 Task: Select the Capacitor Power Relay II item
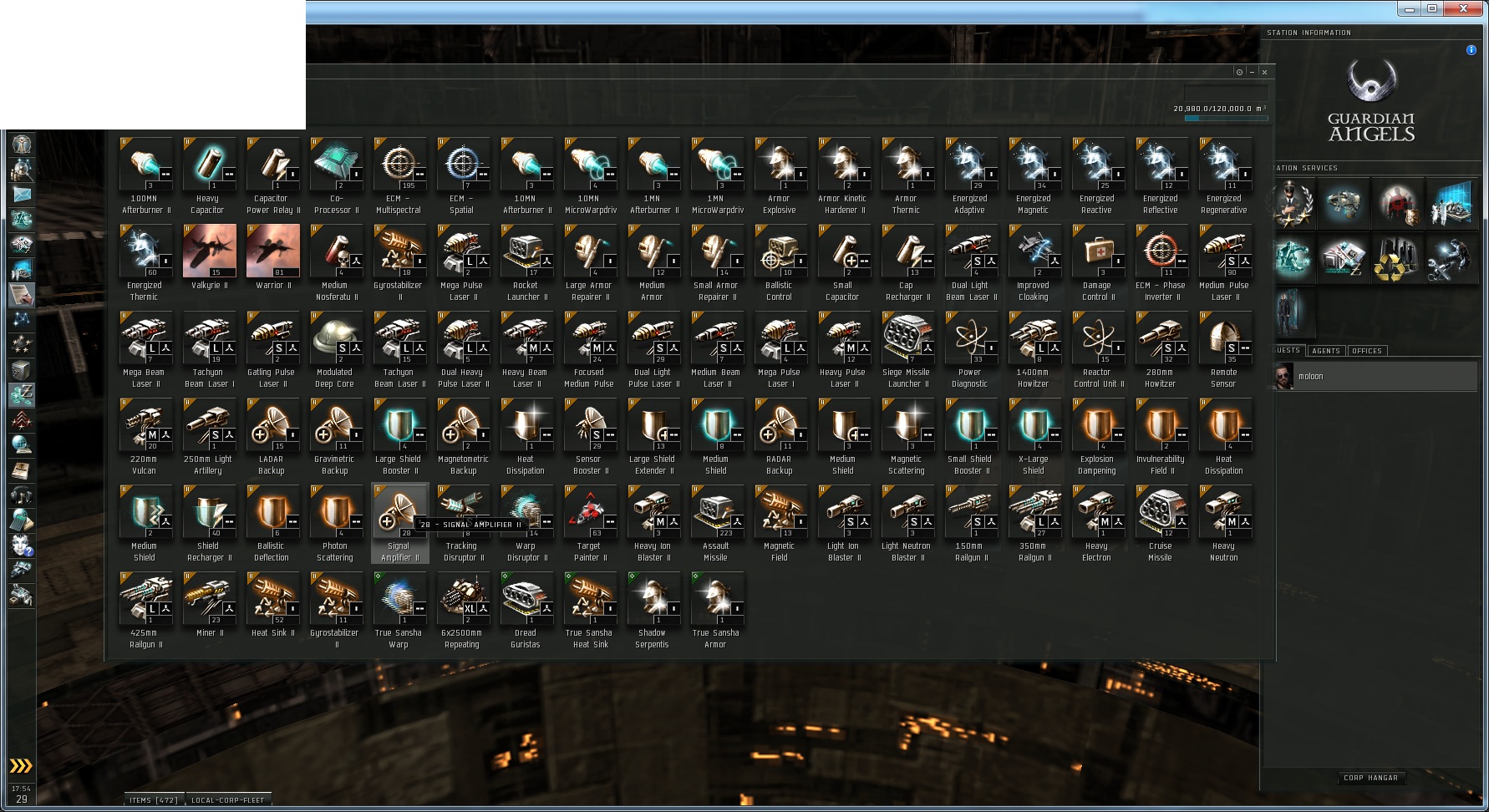tap(272, 175)
